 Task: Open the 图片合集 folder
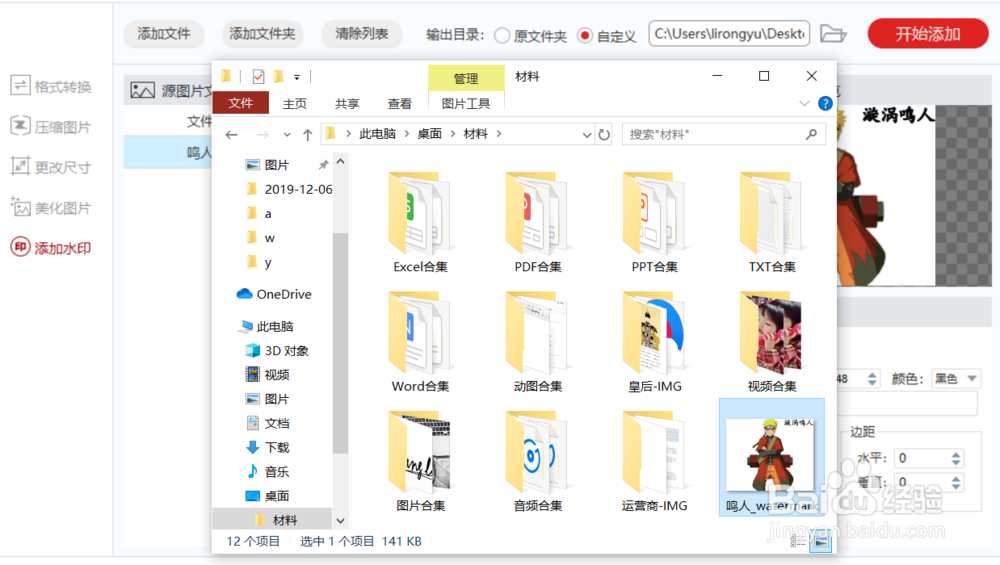(420, 461)
